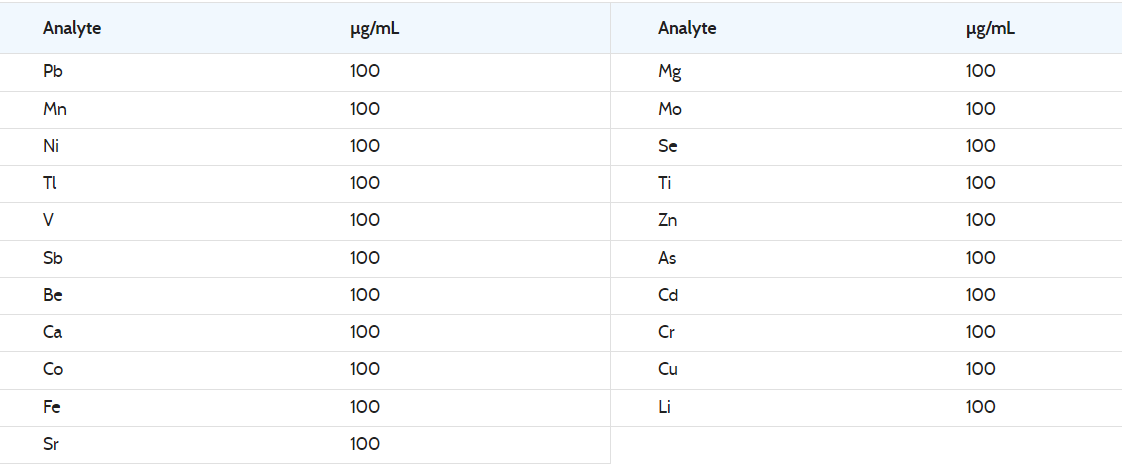
Task: Select the Tl analyte entry
Action: pyautogui.click(x=49, y=183)
